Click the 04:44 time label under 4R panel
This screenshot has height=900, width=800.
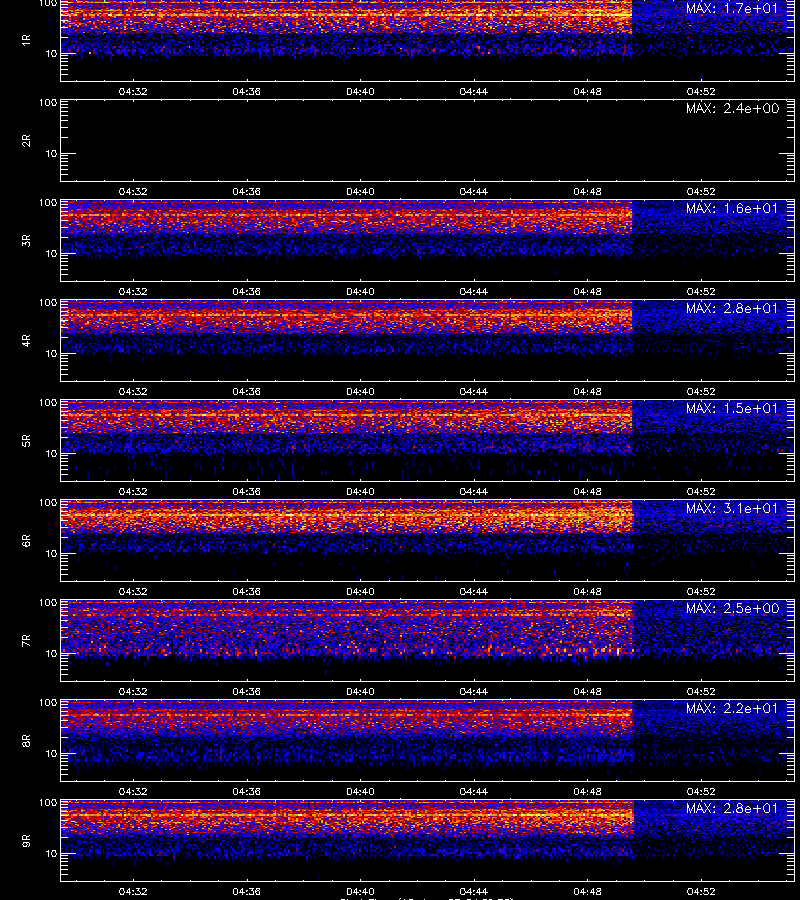[x=474, y=391]
